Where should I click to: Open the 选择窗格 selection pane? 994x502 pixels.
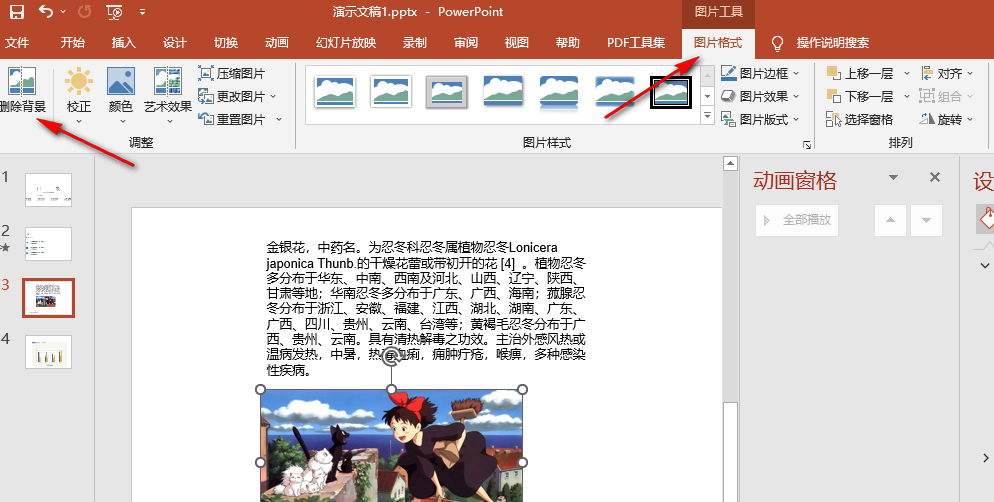pyautogui.click(x=860, y=119)
